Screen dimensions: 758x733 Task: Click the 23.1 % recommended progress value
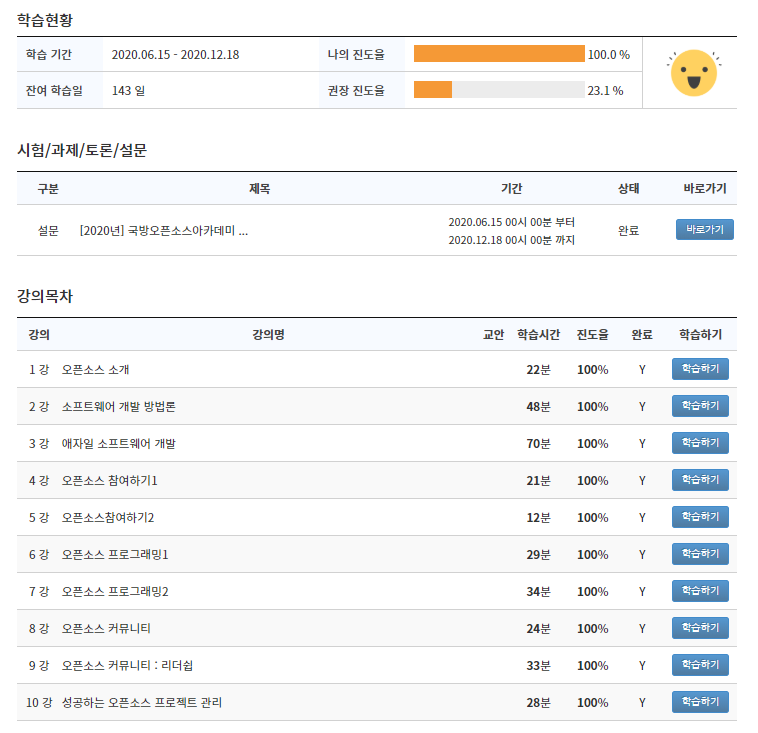(x=605, y=91)
